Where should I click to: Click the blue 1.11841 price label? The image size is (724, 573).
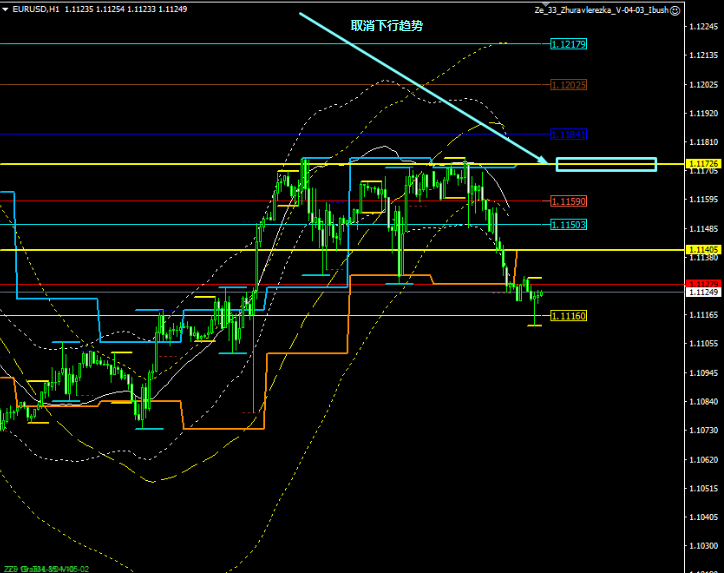(x=568, y=134)
